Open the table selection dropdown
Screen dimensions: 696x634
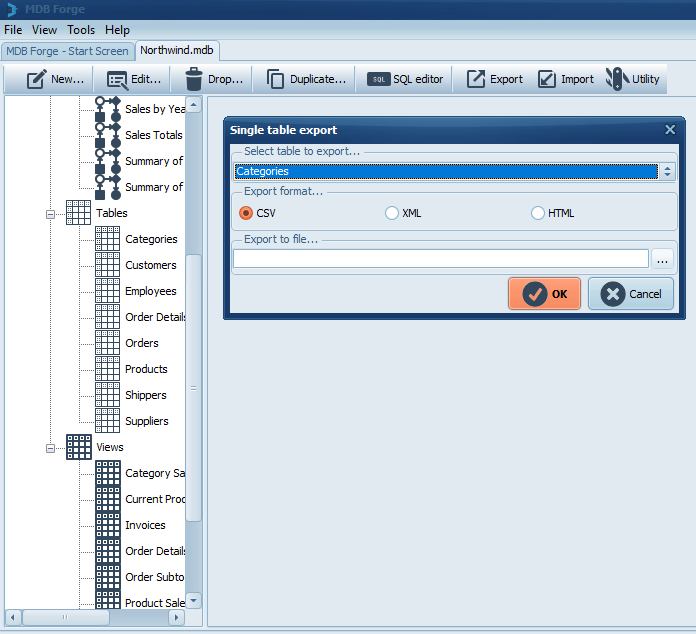tap(668, 172)
